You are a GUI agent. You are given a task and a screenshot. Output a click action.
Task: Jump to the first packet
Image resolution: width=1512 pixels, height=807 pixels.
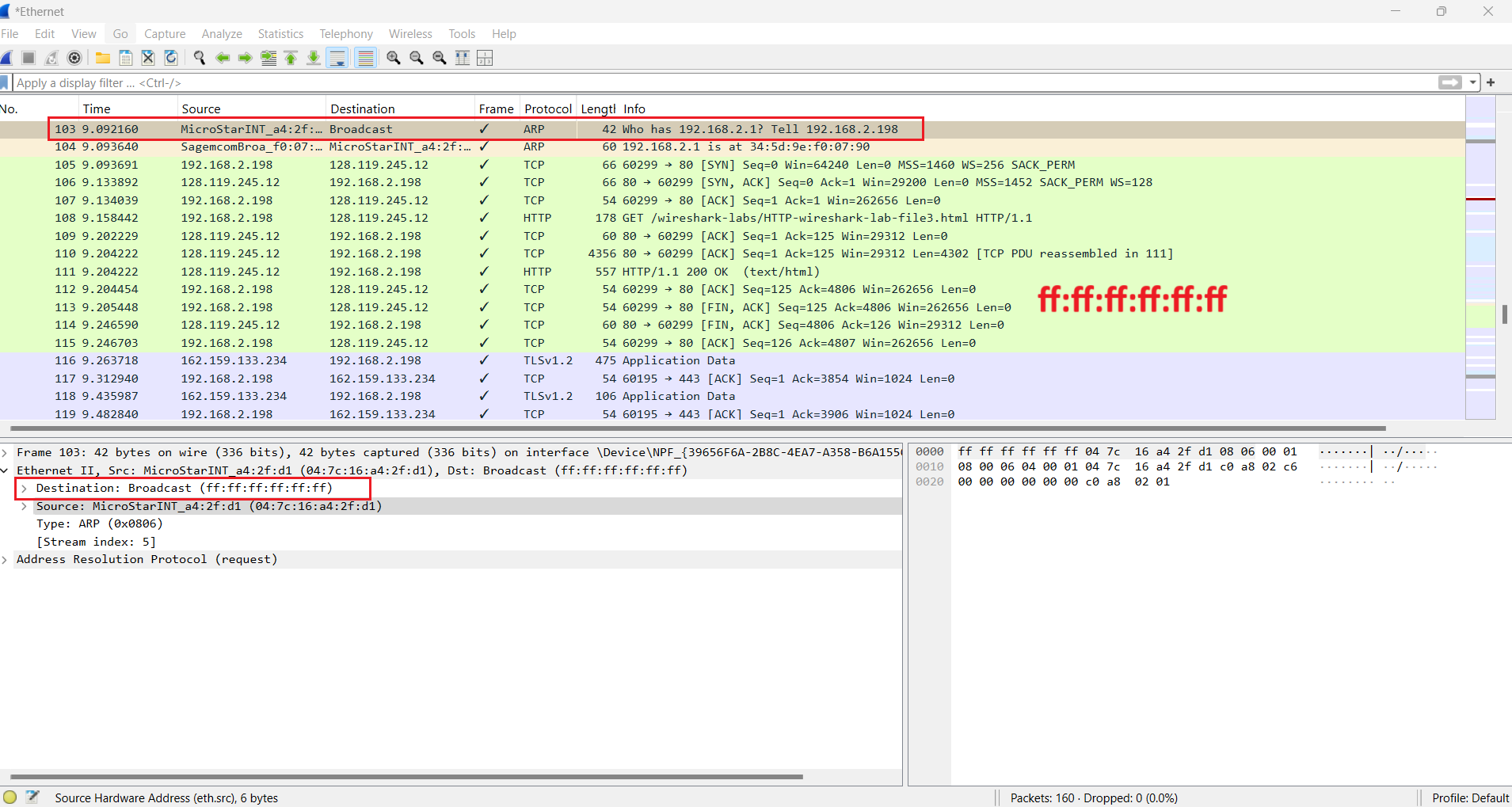[x=291, y=58]
